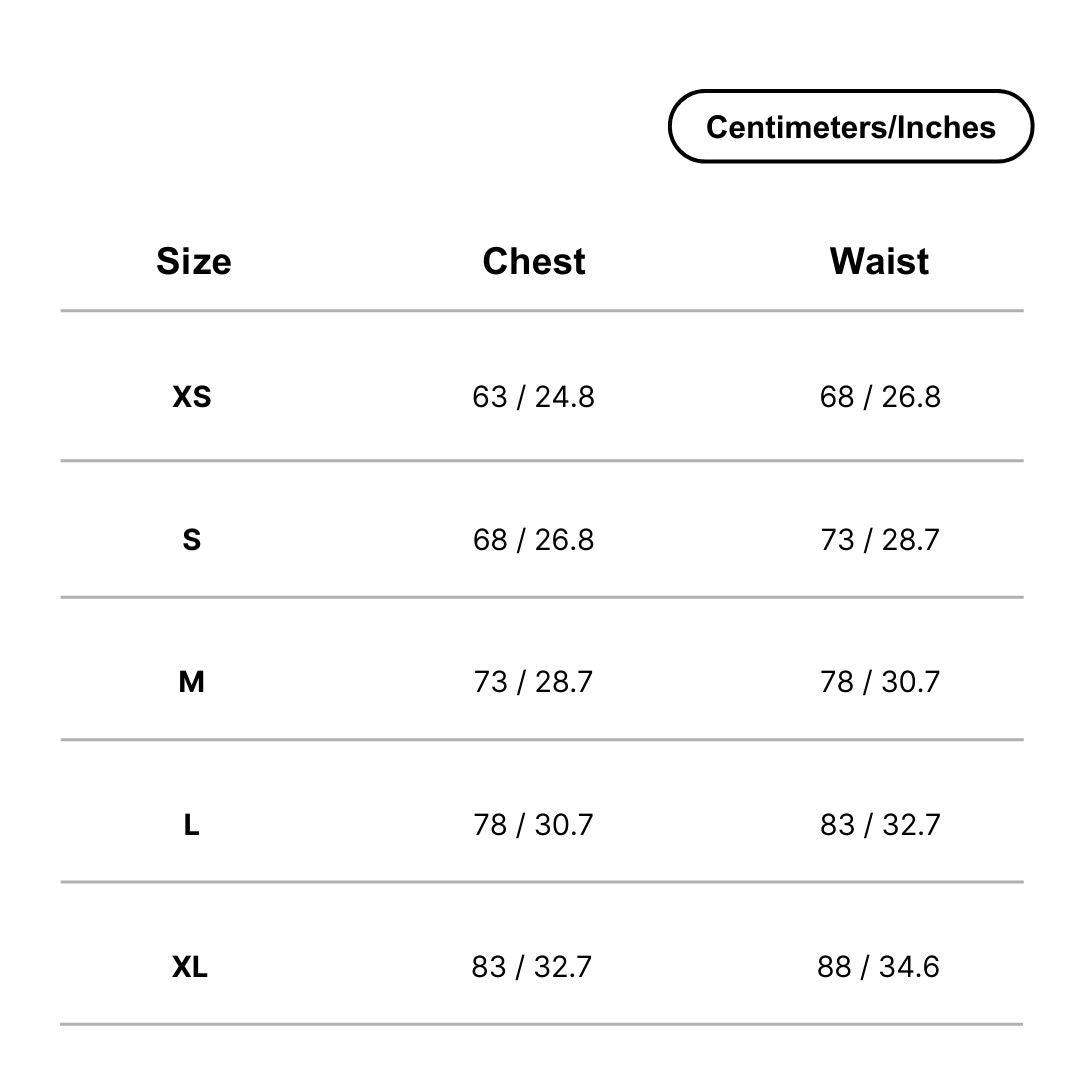The image size is (1080, 1080).
Task: Click XS waist value 68 / 26.8
Action: click(880, 397)
